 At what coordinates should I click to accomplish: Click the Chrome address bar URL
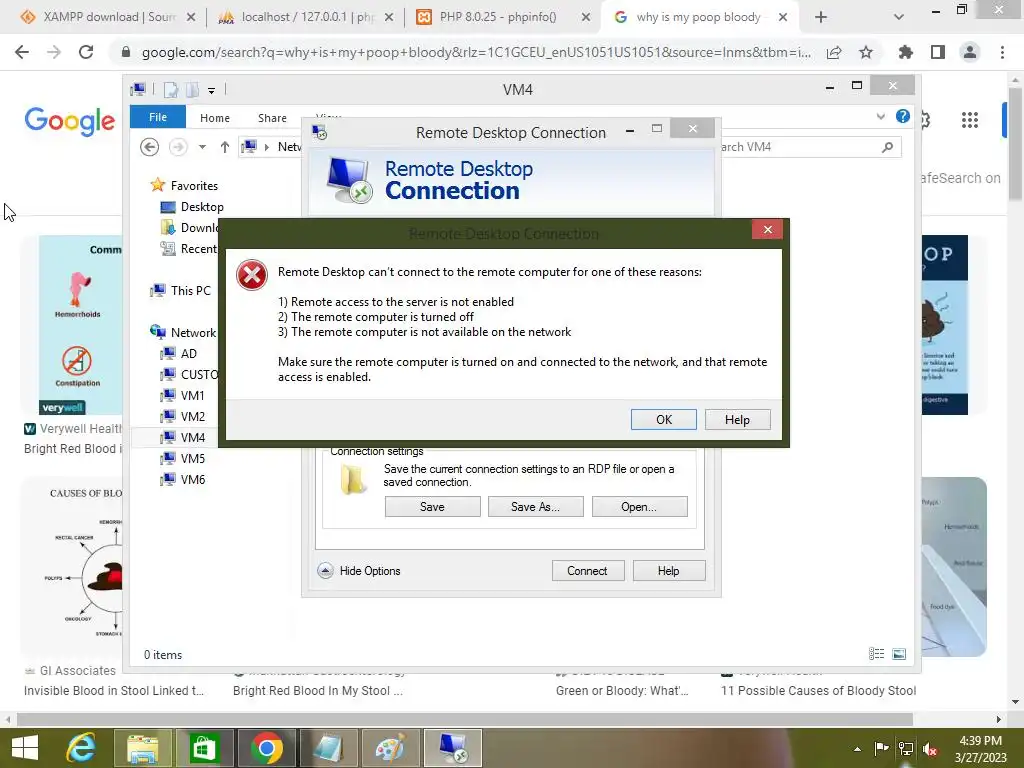pyautogui.click(x=476, y=52)
